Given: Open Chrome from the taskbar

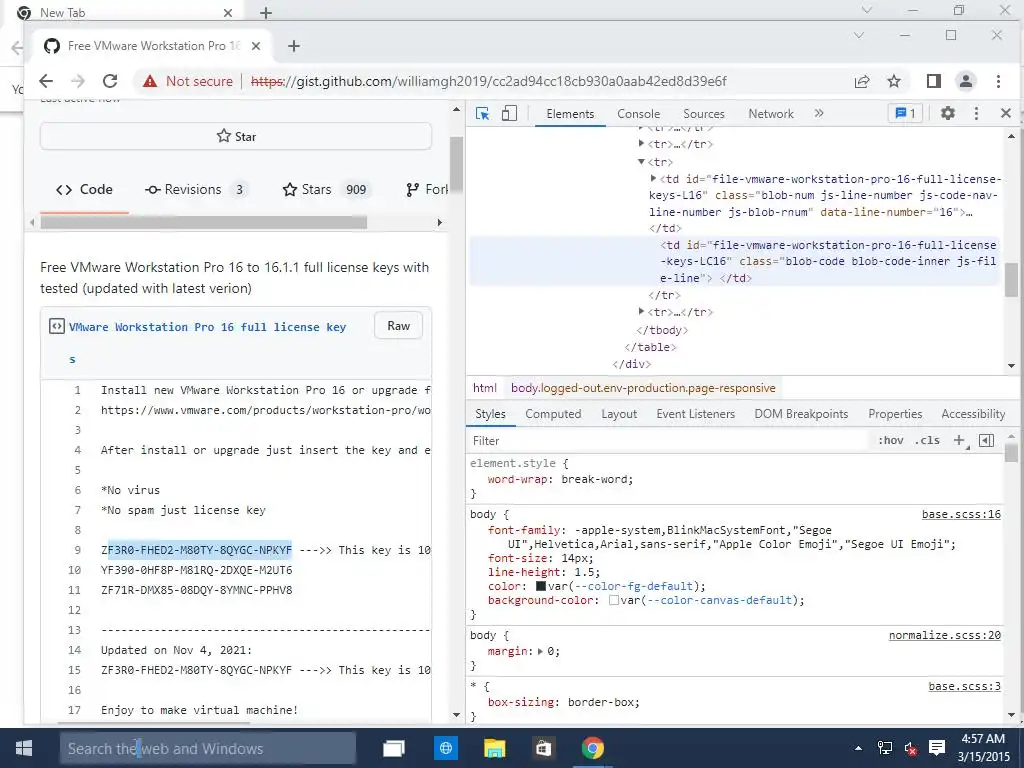Looking at the screenshot, I should [x=592, y=748].
